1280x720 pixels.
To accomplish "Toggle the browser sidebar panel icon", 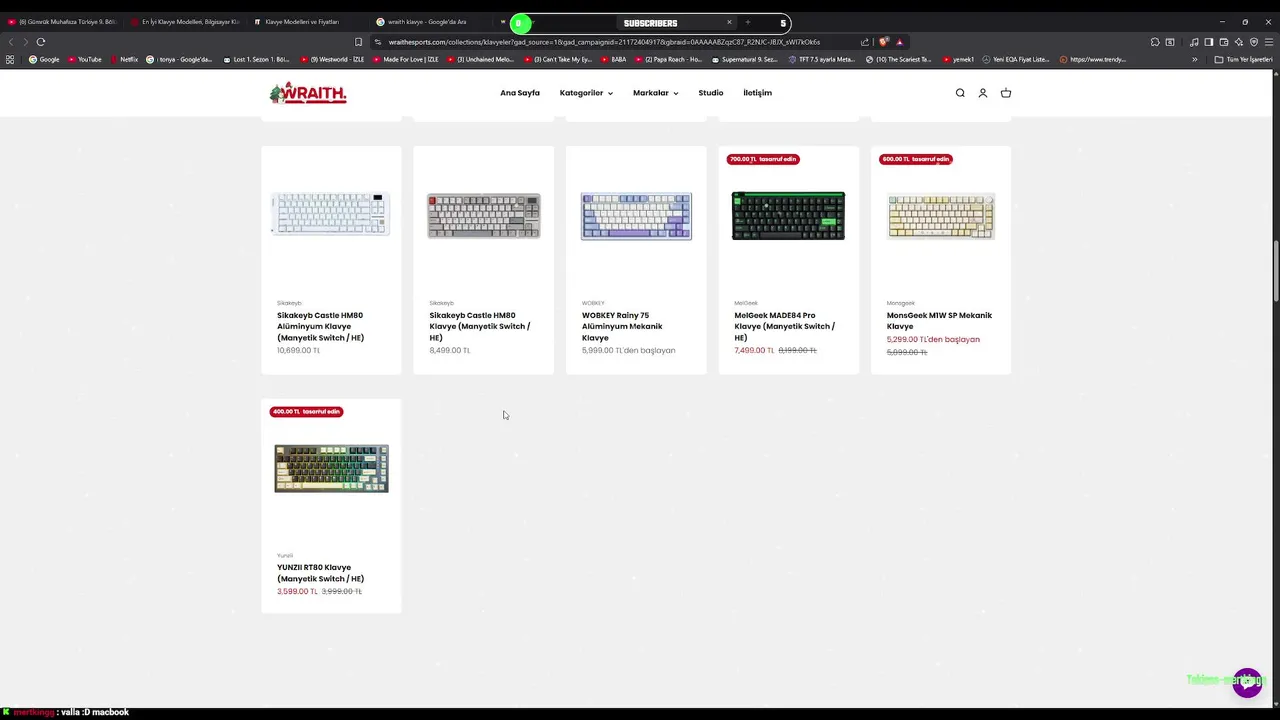I will click(x=1208, y=42).
